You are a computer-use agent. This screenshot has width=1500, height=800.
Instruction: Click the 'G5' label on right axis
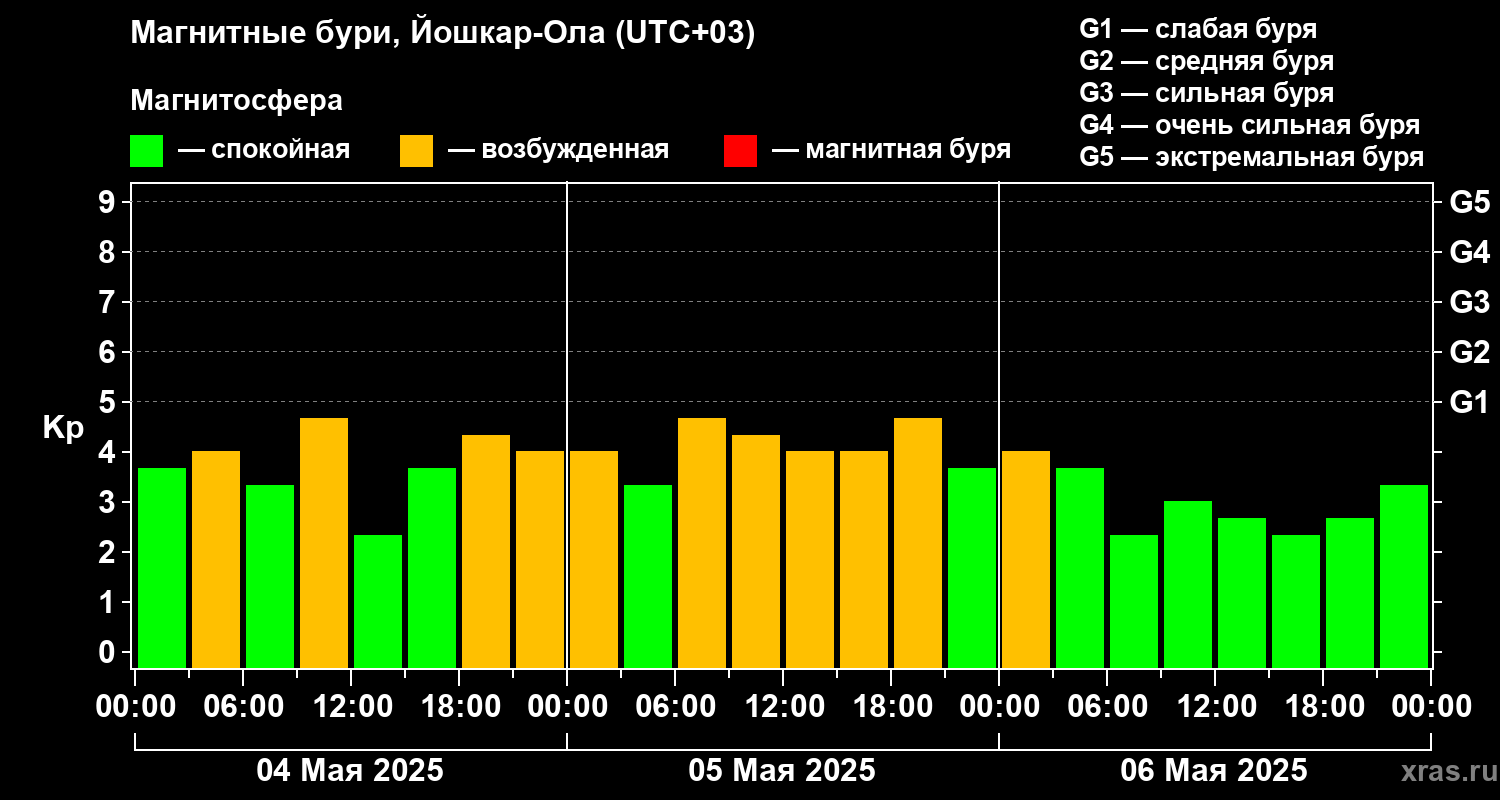tap(1469, 202)
